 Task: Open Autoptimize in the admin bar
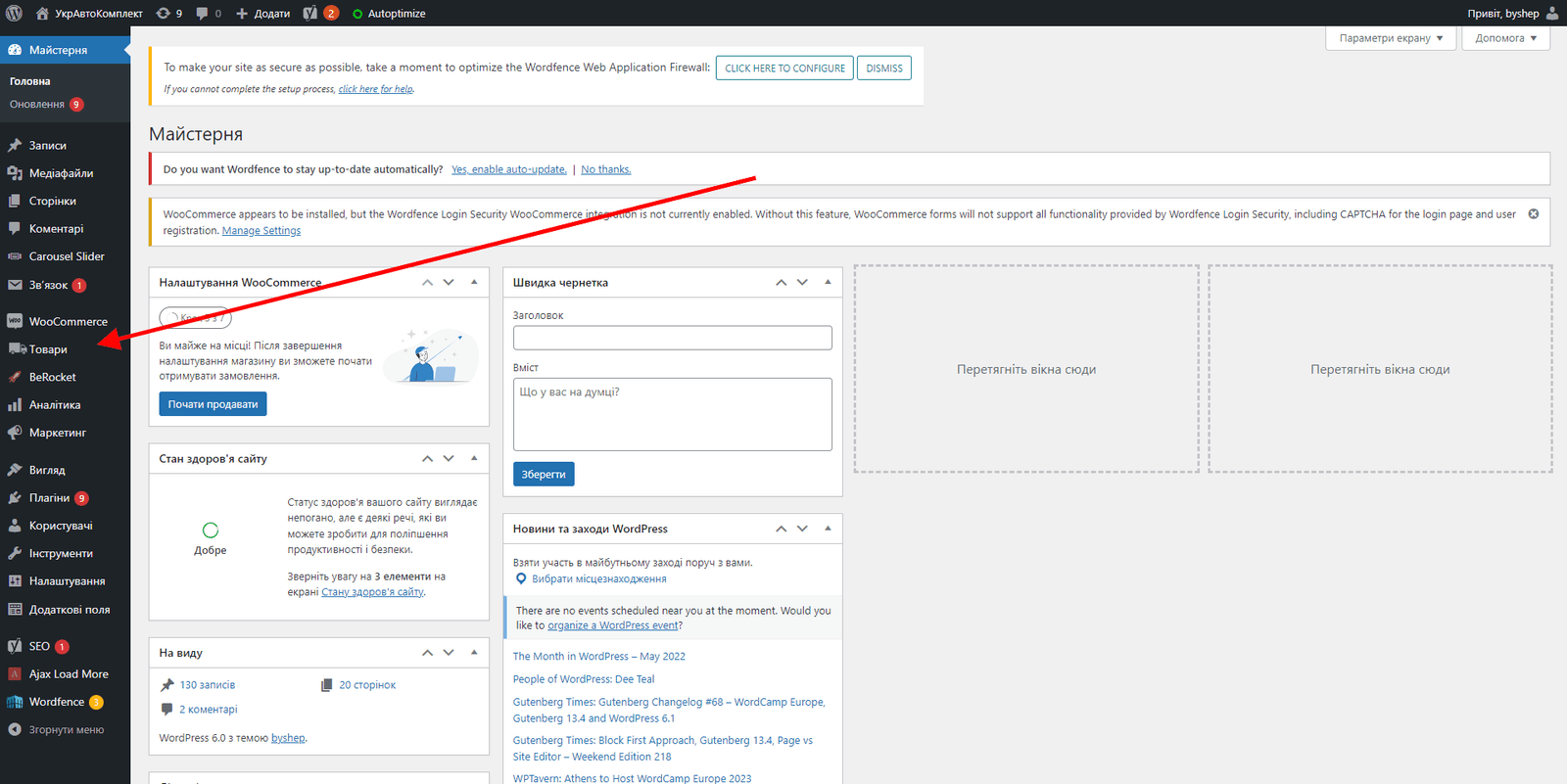click(x=389, y=13)
